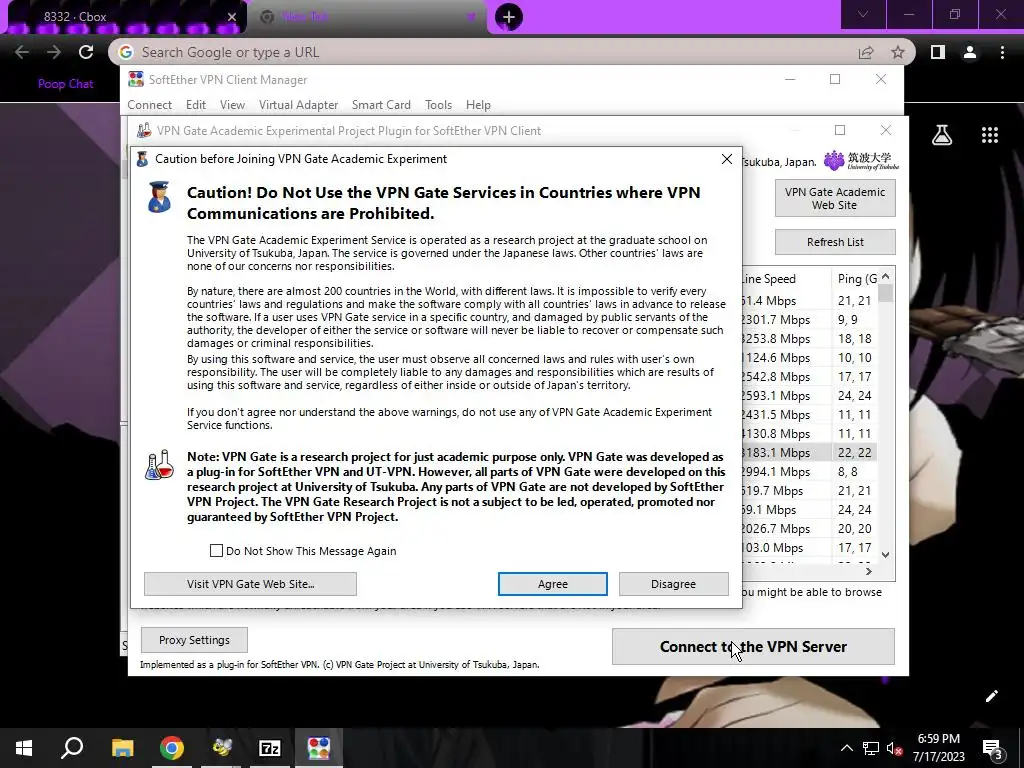Select the 2301.7 Mbps server row
This screenshot has height=768, width=1024.
point(808,320)
